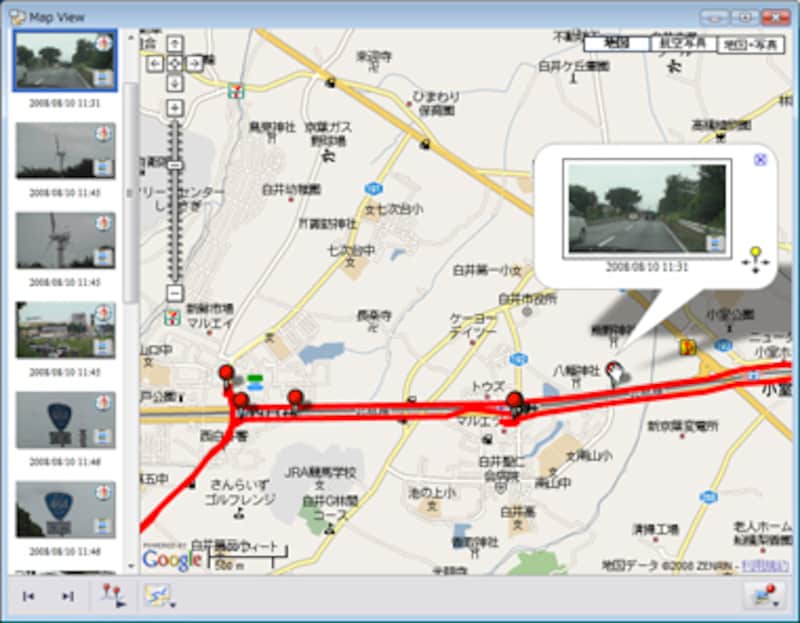This screenshot has height=623, width=800.
Task: Zoom in with the plus button
Action: pyautogui.click(x=175, y=108)
